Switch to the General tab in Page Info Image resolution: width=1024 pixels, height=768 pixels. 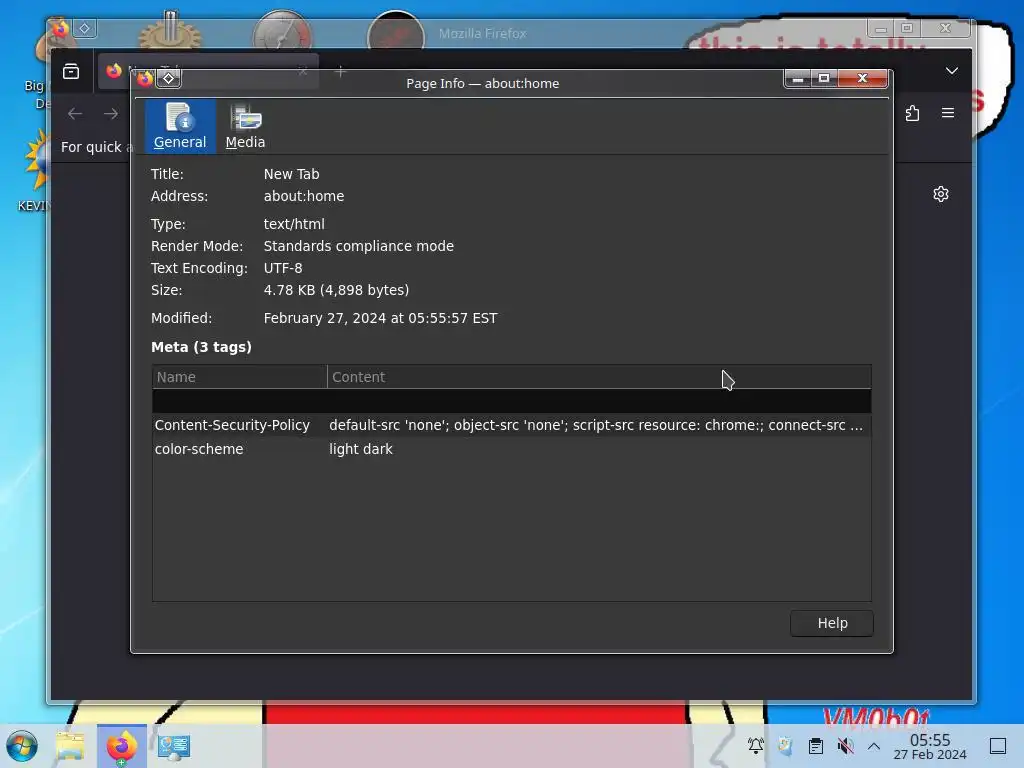180,126
